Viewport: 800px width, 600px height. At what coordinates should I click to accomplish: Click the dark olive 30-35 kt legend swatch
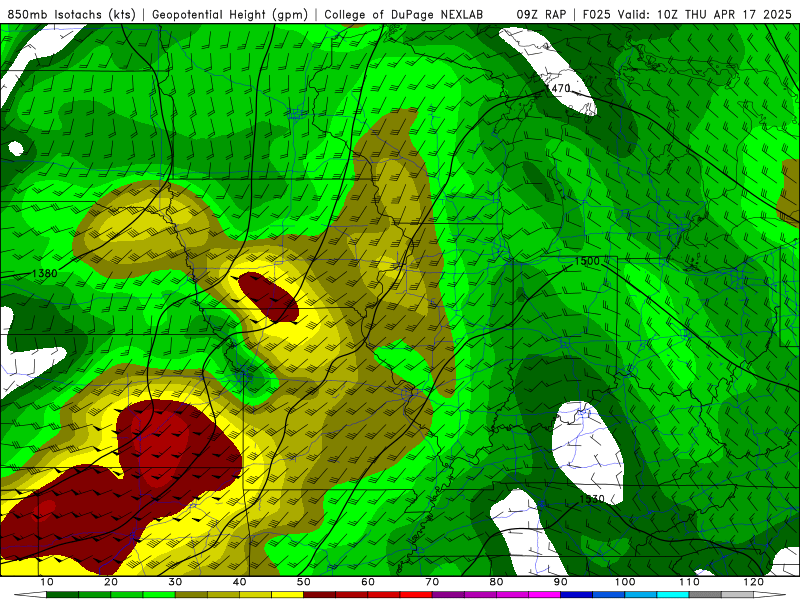click(191, 595)
